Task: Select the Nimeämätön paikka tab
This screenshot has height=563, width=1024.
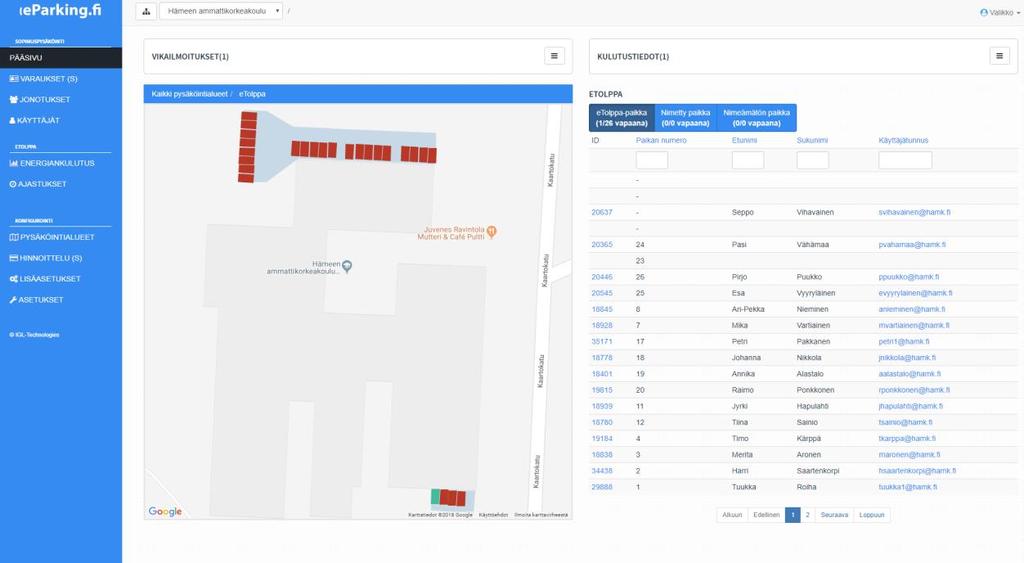Action: [756, 118]
